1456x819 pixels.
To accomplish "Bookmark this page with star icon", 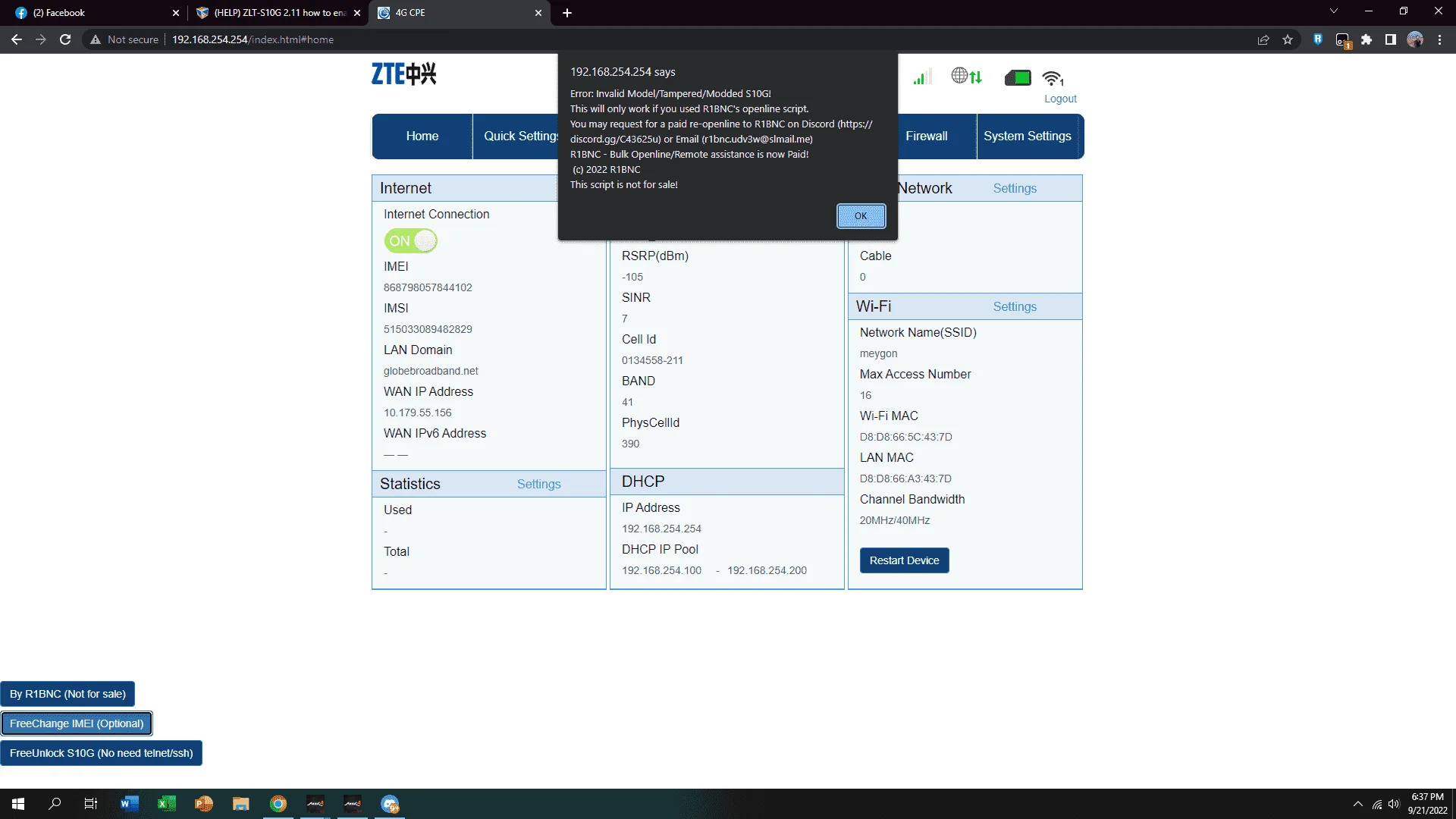I will 1288,39.
